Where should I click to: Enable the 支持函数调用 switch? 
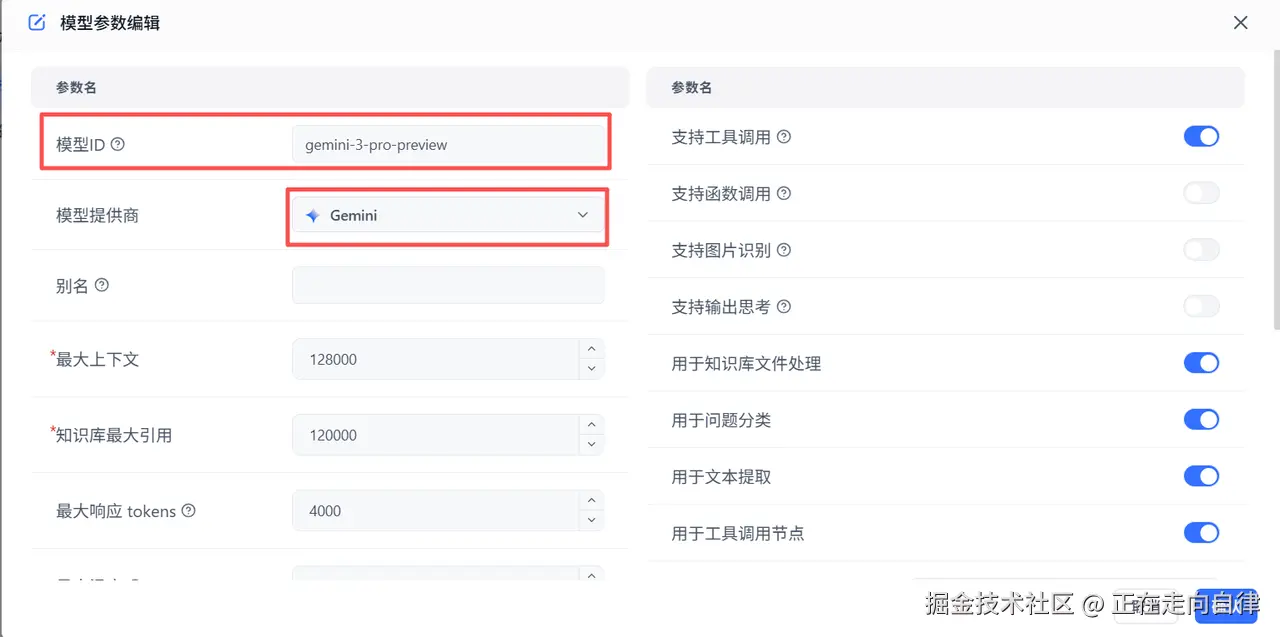click(x=1201, y=193)
